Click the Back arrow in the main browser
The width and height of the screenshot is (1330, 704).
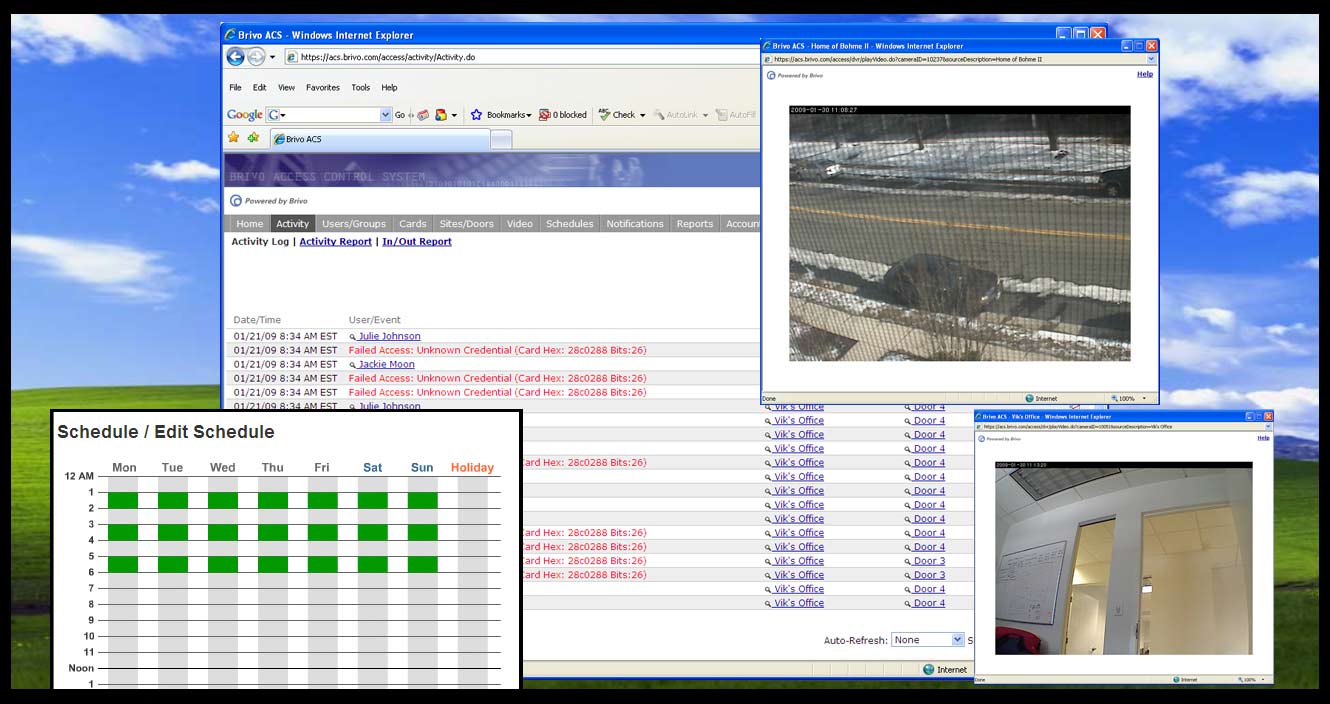[x=236, y=57]
